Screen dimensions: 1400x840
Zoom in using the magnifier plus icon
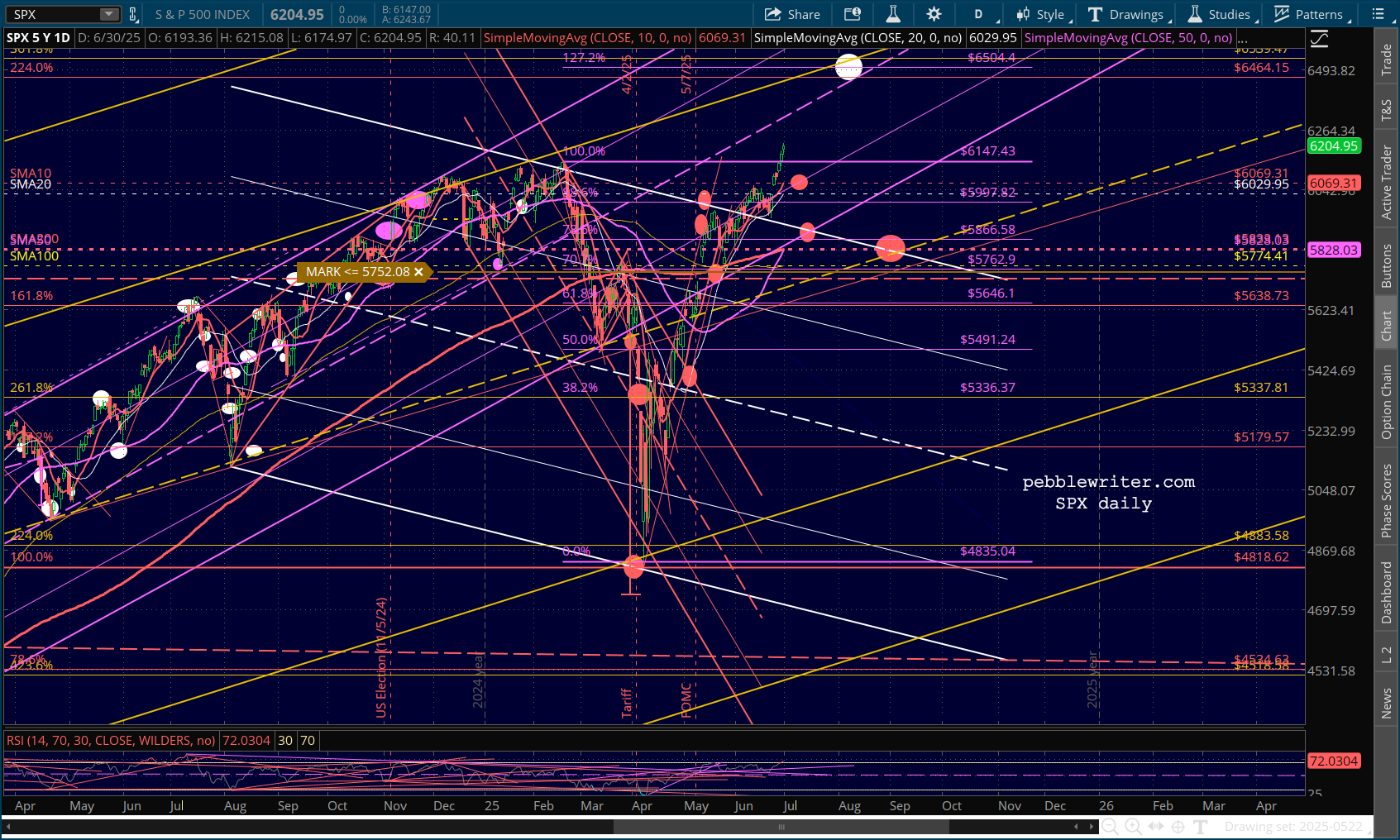(x=1133, y=826)
